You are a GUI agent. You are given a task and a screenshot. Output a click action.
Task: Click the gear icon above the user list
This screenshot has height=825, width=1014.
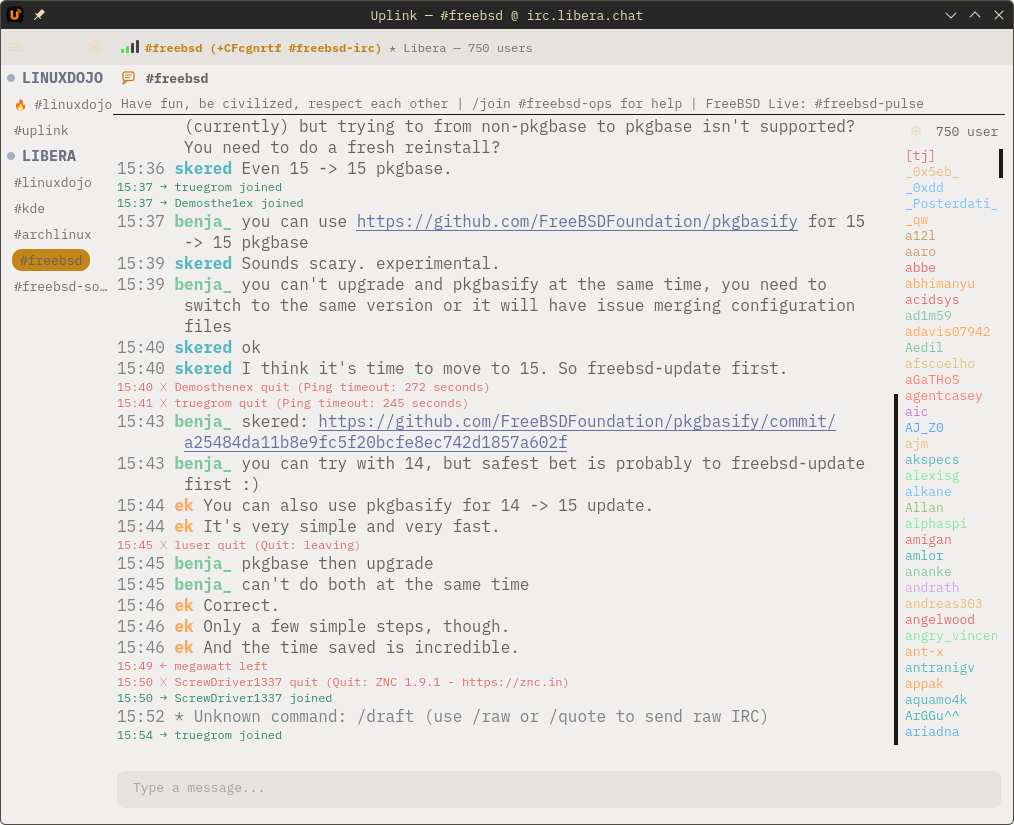(x=916, y=131)
